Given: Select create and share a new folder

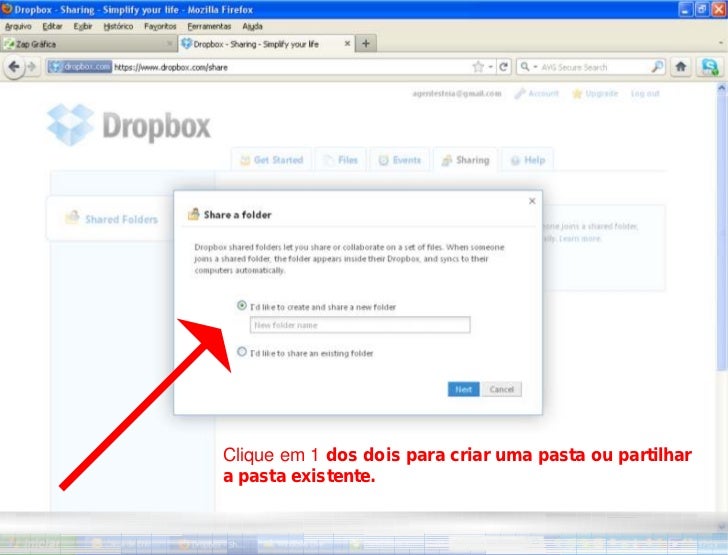Looking at the screenshot, I should tap(241, 306).
